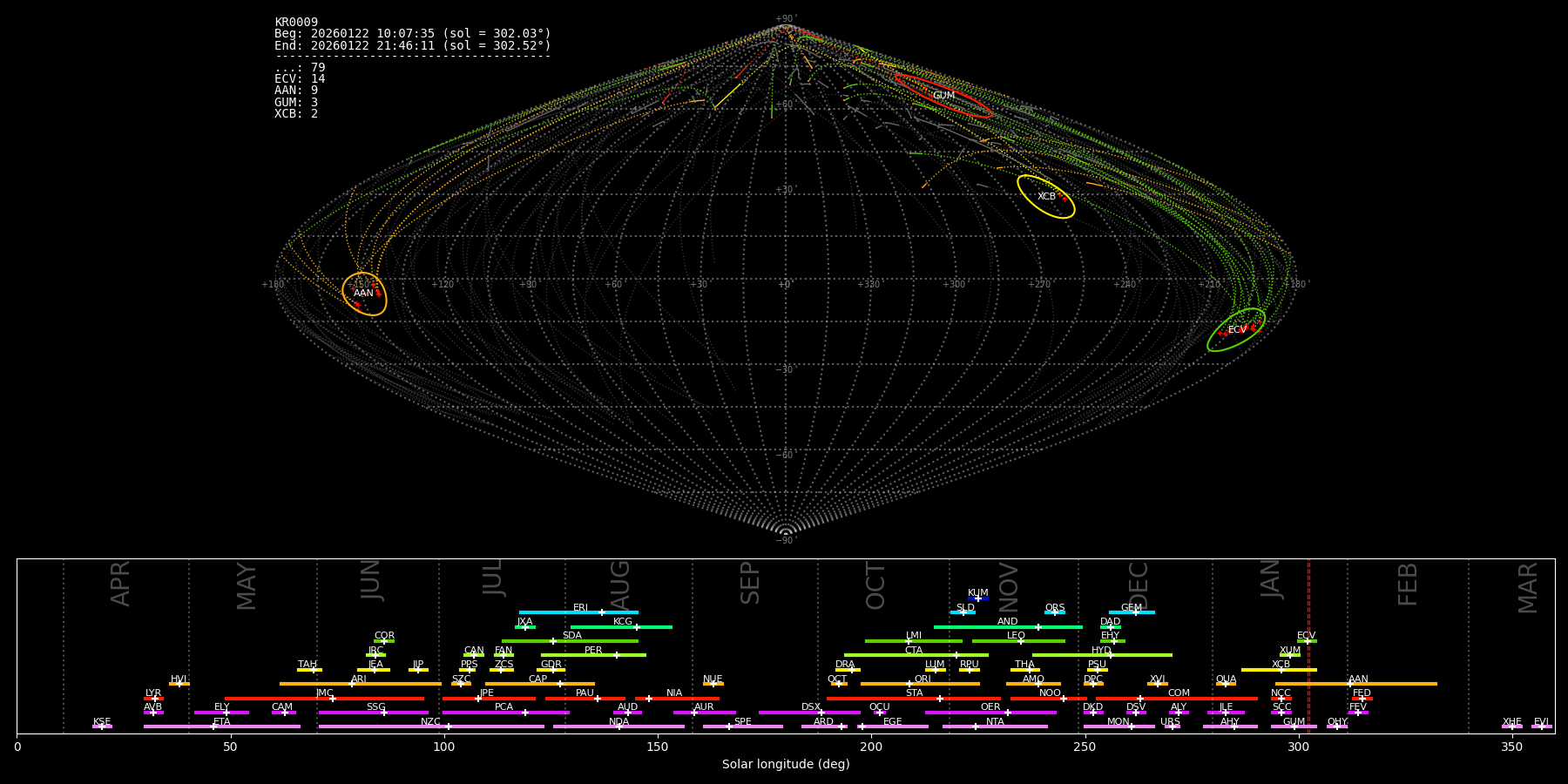Select the 'AAN: 9' count in legend
This screenshot has width=1568, height=784.
pyautogui.click(x=296, y=91)
